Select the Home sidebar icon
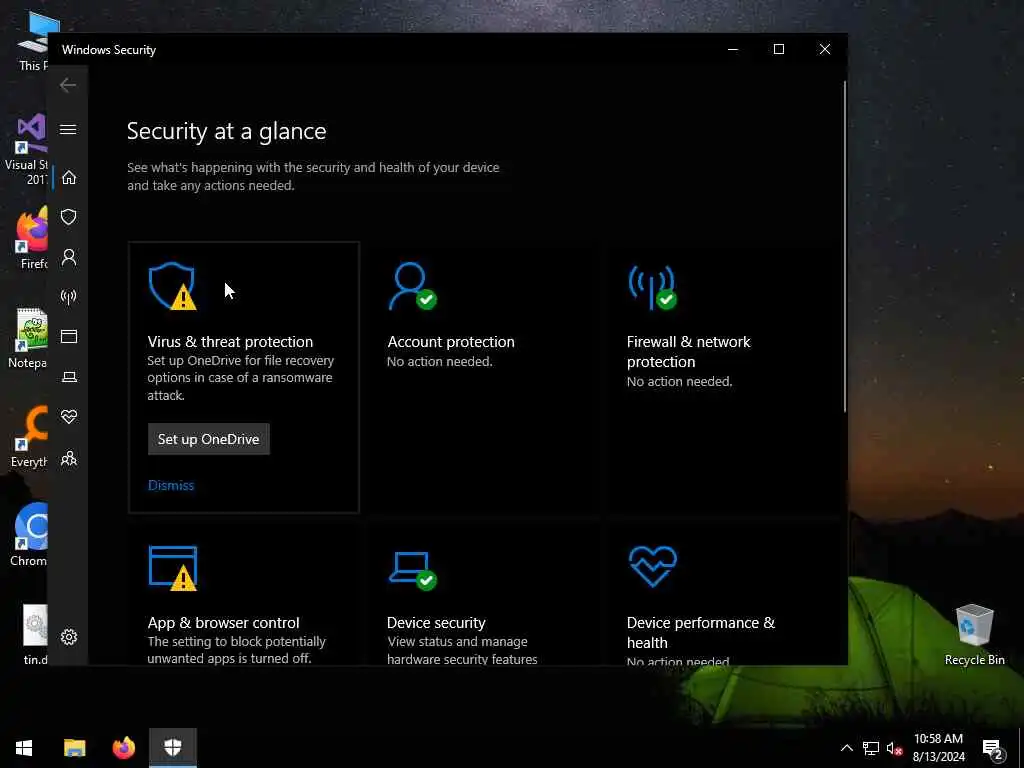The image size is (1024, 768). coord(69,178)
